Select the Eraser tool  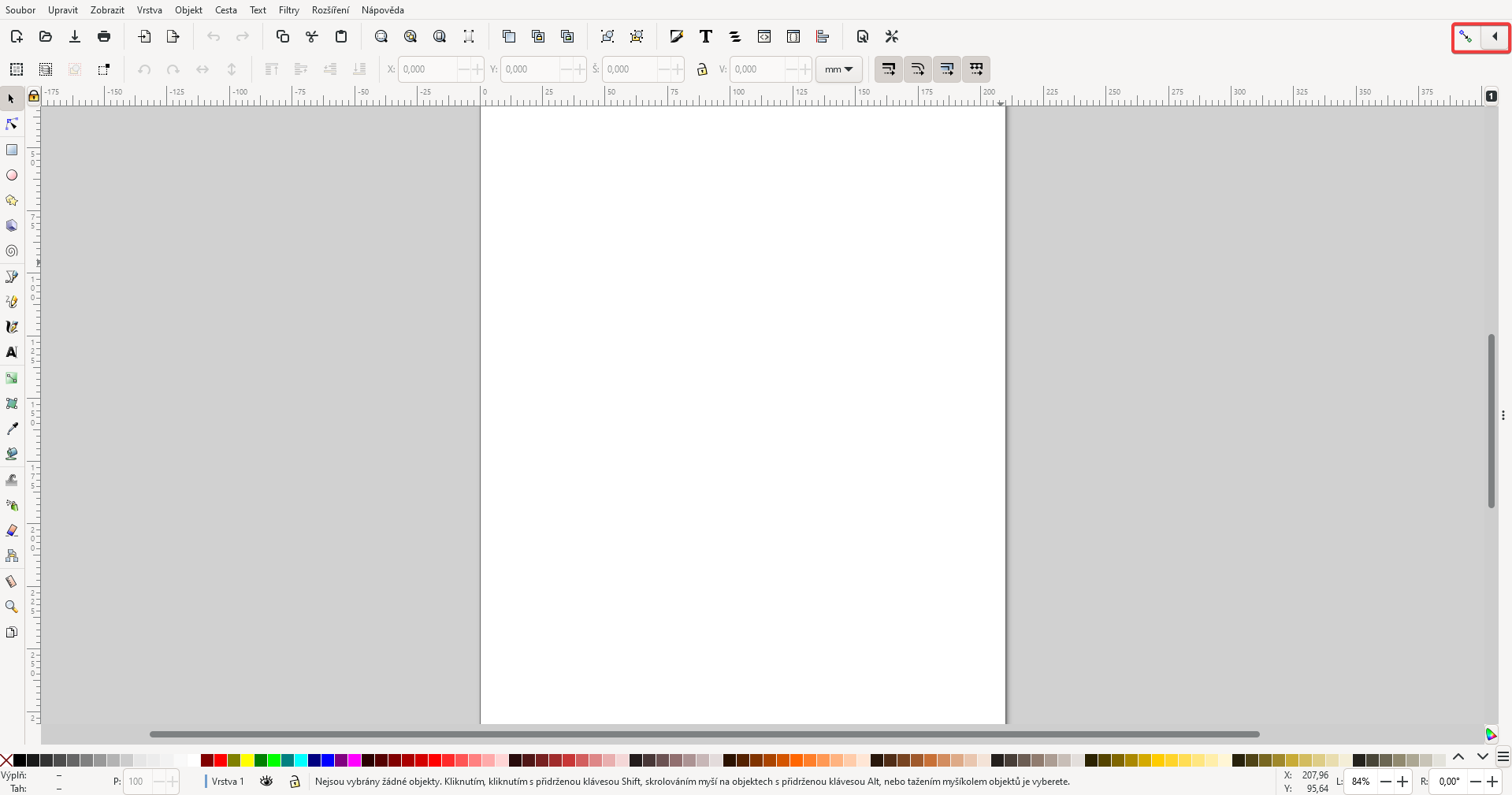click(x=11, y=530)
